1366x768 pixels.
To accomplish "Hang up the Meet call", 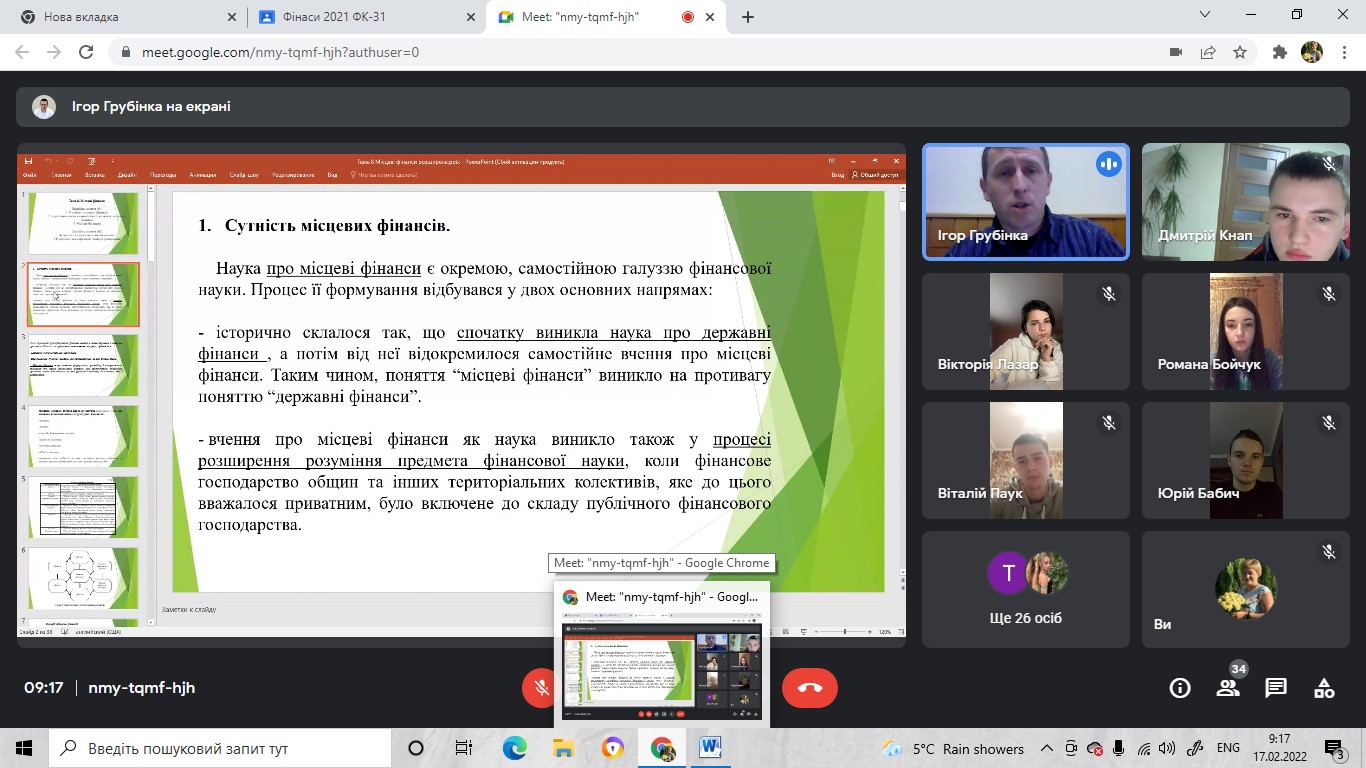I will click(x=810, y=688).
